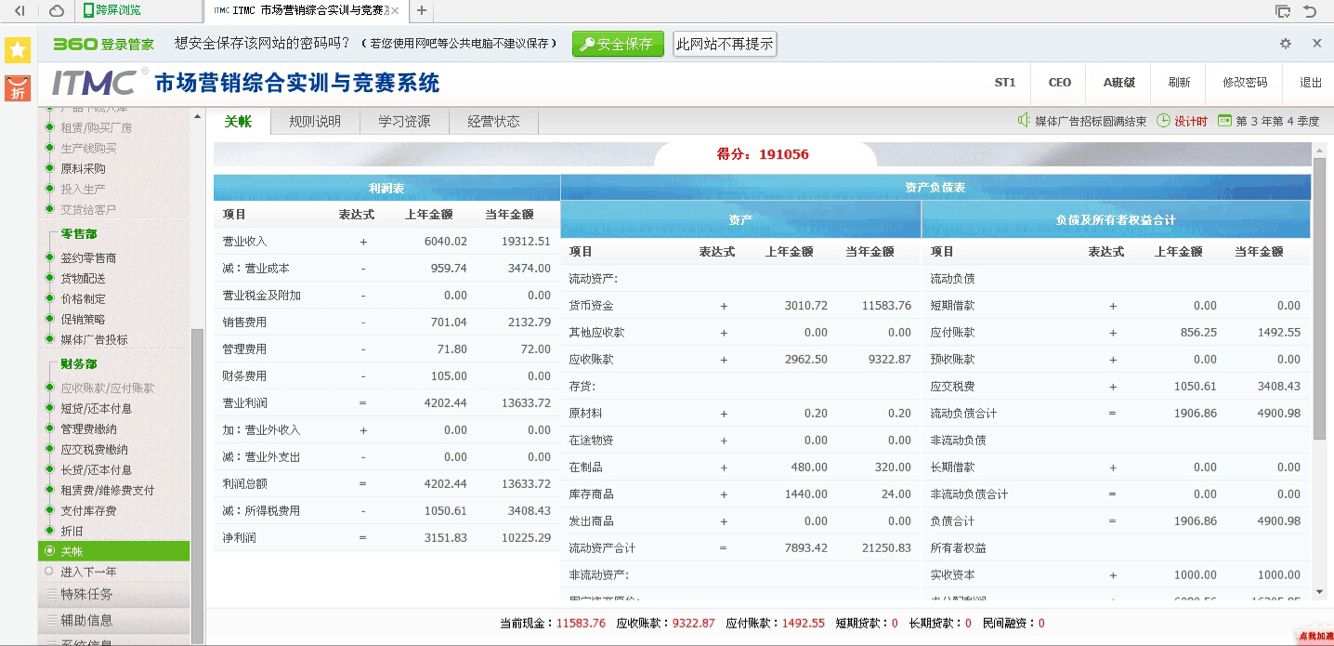Select 原料采购 in sidebar
This screenshot has height=646, width=1334.
tap(83, 169)
